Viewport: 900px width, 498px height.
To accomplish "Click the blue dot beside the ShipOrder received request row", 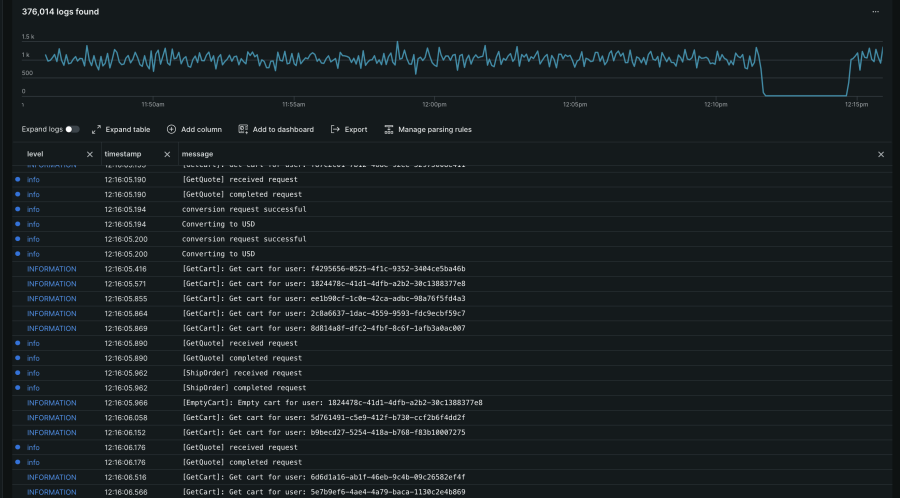I will [x=17, y=373].
